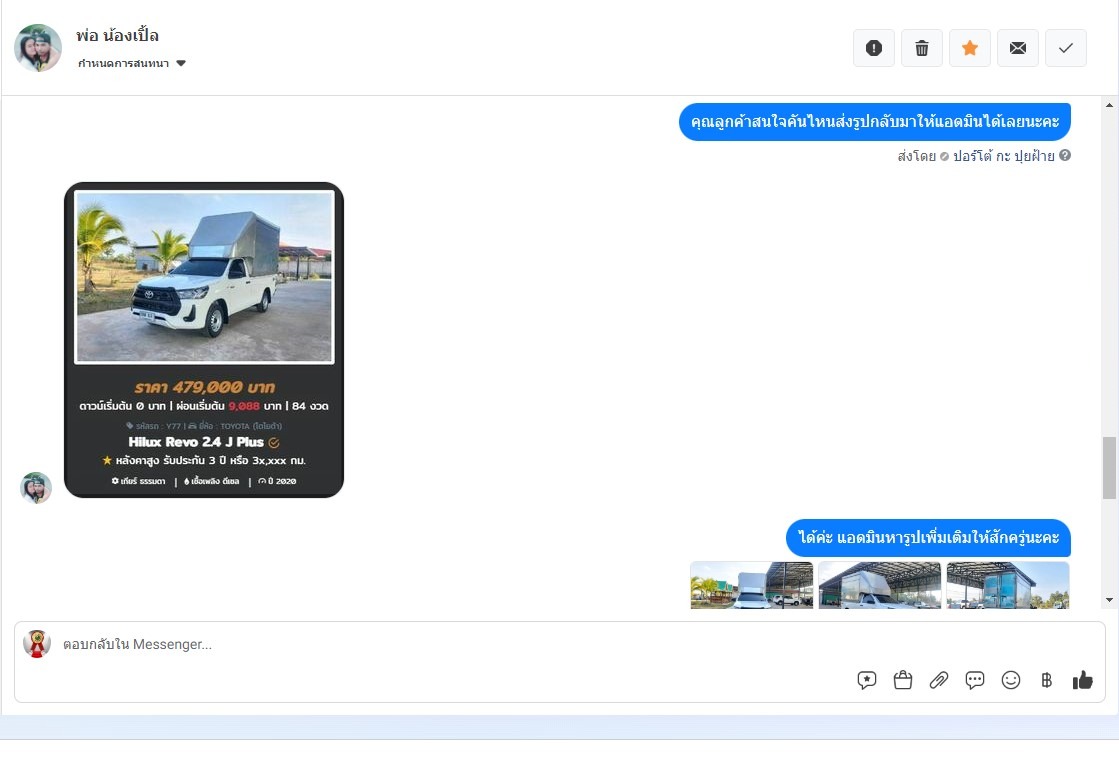Viewport: 1119px width, 767px height.
Task: Mark conversation done with checkmark icon
Action: [x=1065, y=48]
